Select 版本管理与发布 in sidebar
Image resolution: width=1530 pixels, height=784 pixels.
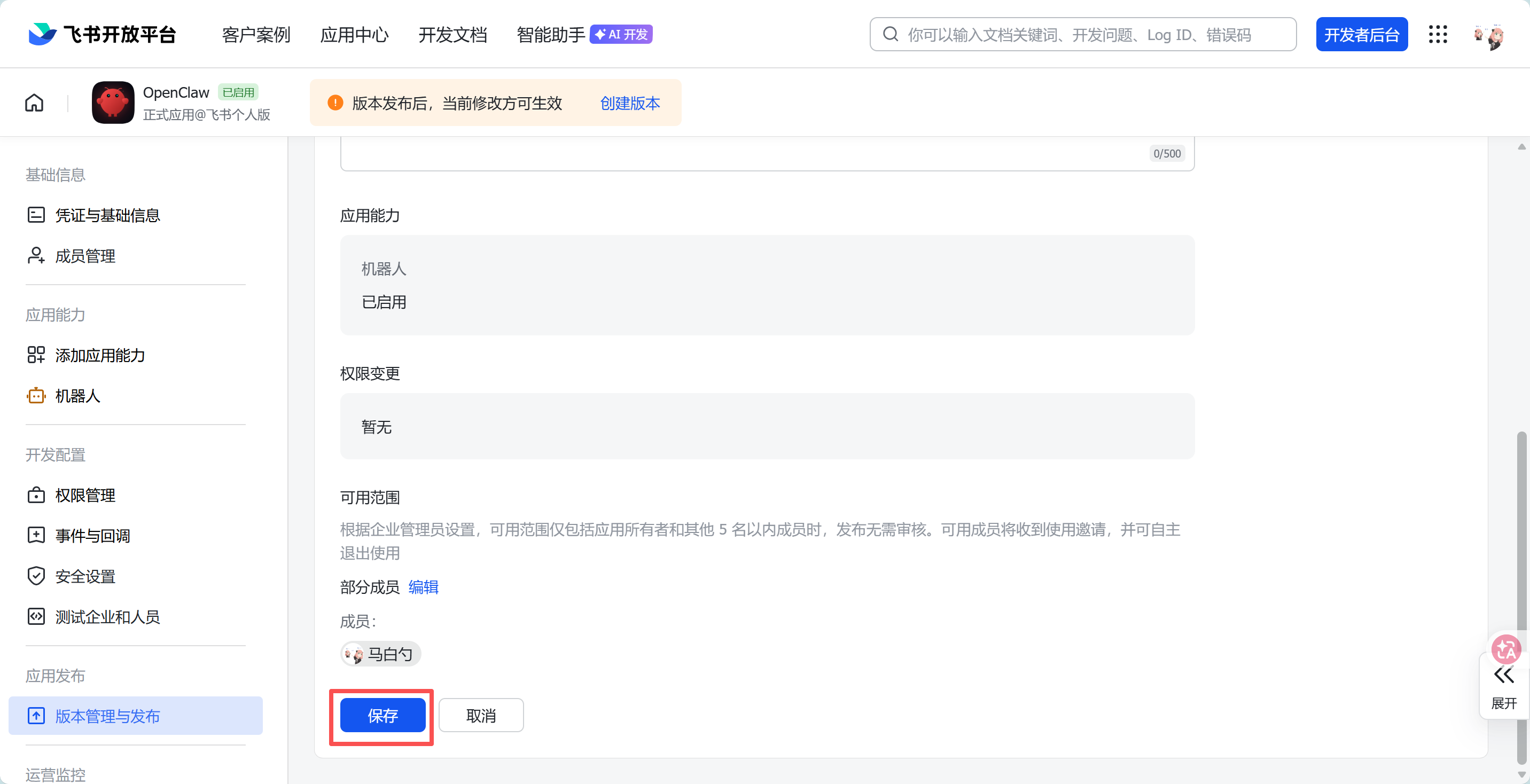[x=107, y=716]
